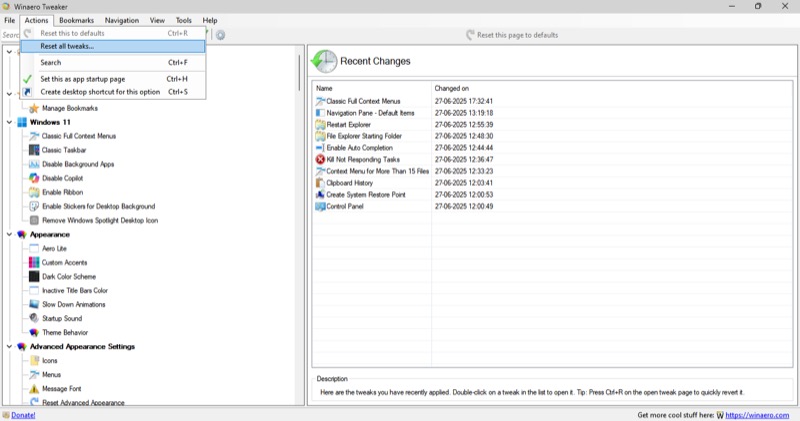Click the Message Font warning icon
800x421 pixels.
tap(34, 389)
